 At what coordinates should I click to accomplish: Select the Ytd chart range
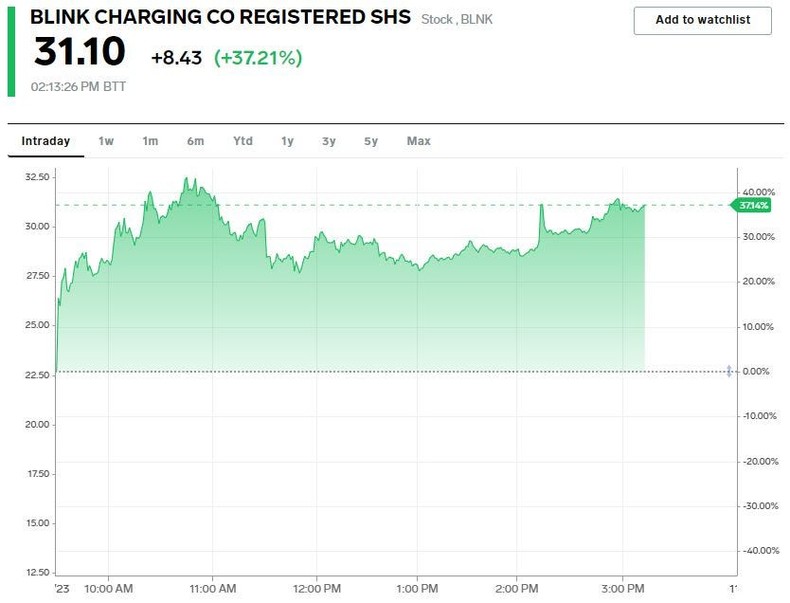[243, 141]
